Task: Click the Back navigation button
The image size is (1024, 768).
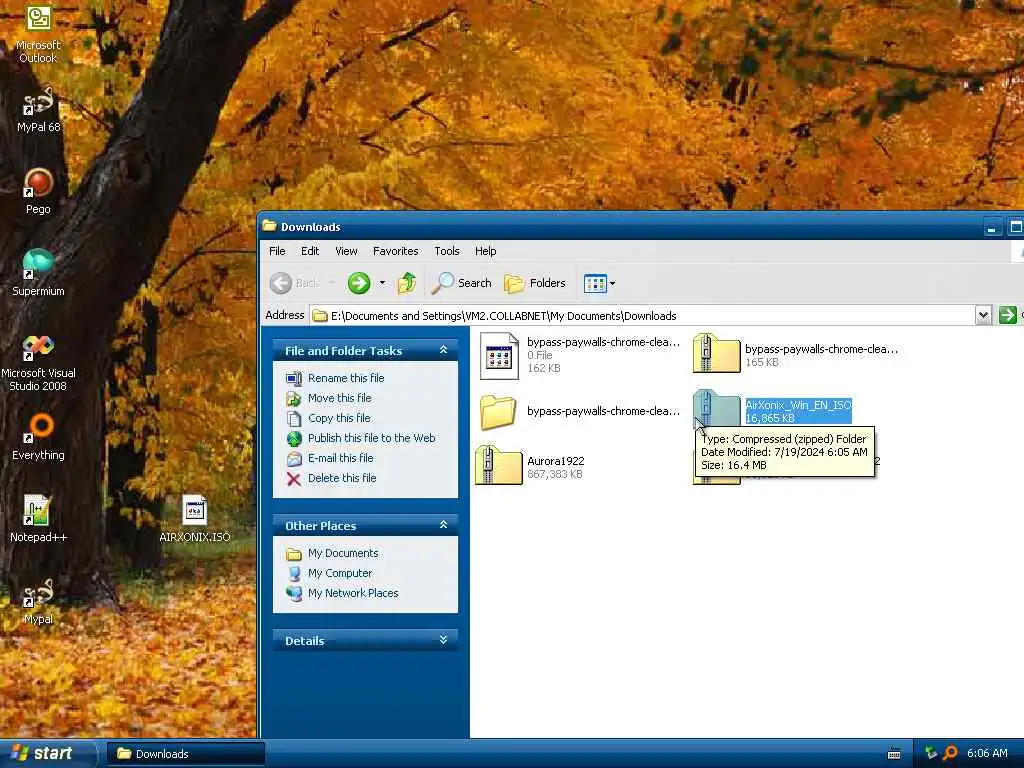Action: tap(295, 283)
